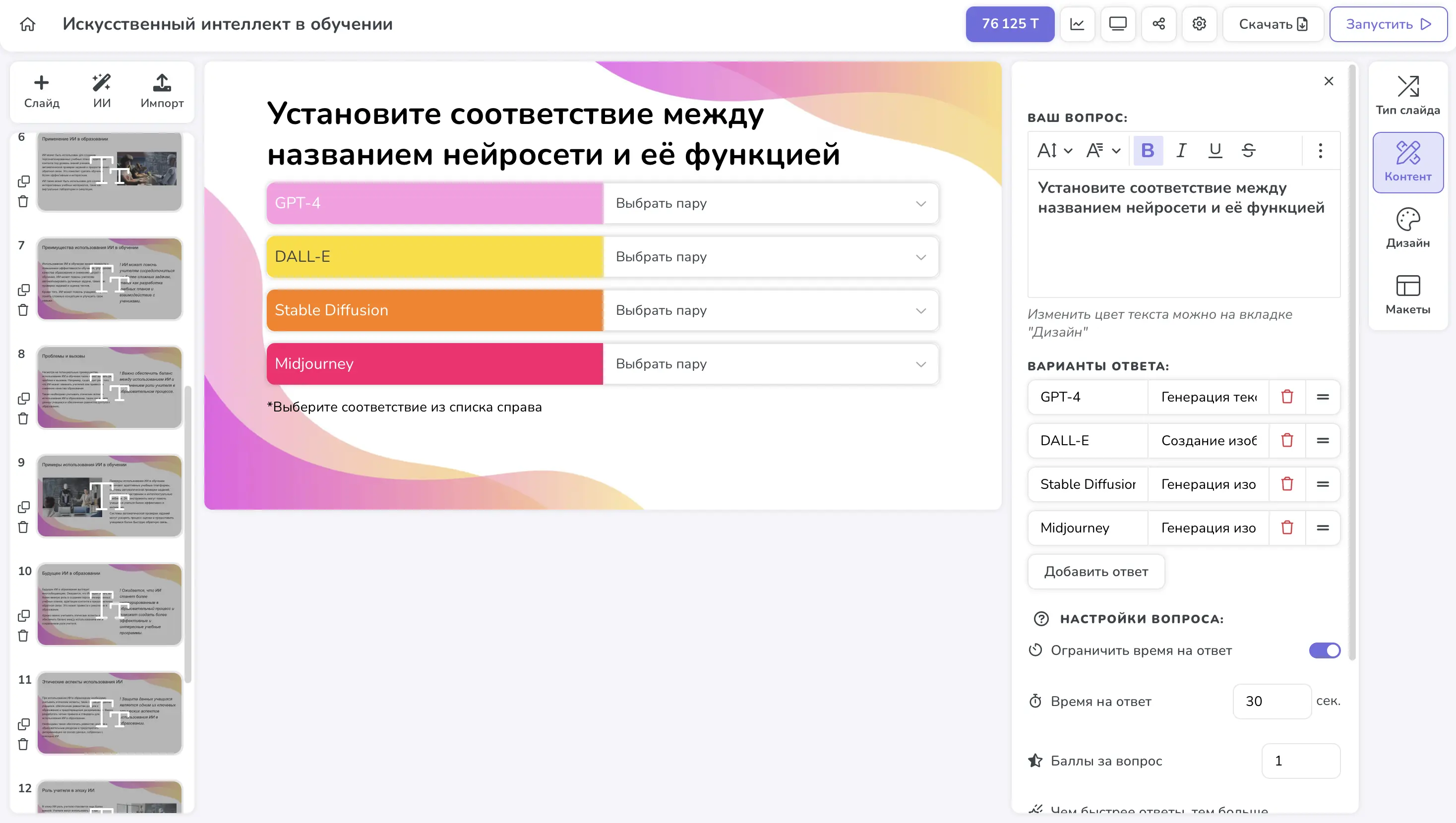Toggle underline text formatting
The width and height of the screenshot is (1456, 823).
[1214, 150]
